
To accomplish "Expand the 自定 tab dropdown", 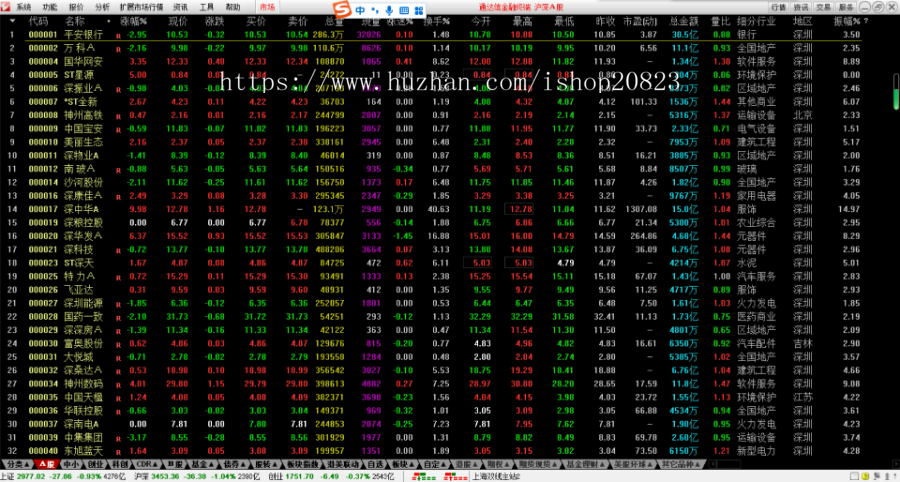I will point(443,464).
